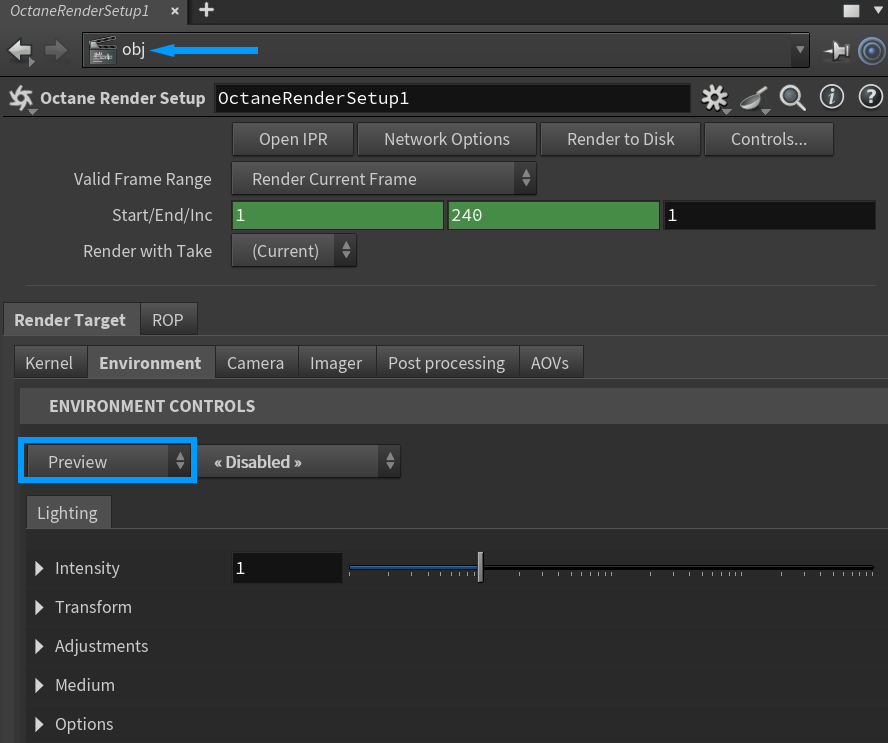The height and width of the screenshot is (743, 888).
Task: Toggle the pin pane icon
Action: click(x=835, y=50)
